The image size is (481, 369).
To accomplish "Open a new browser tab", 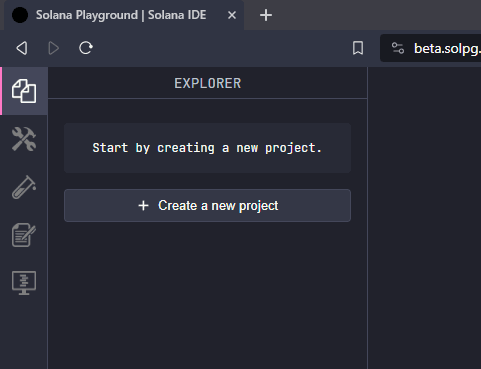I will (266, 15).
